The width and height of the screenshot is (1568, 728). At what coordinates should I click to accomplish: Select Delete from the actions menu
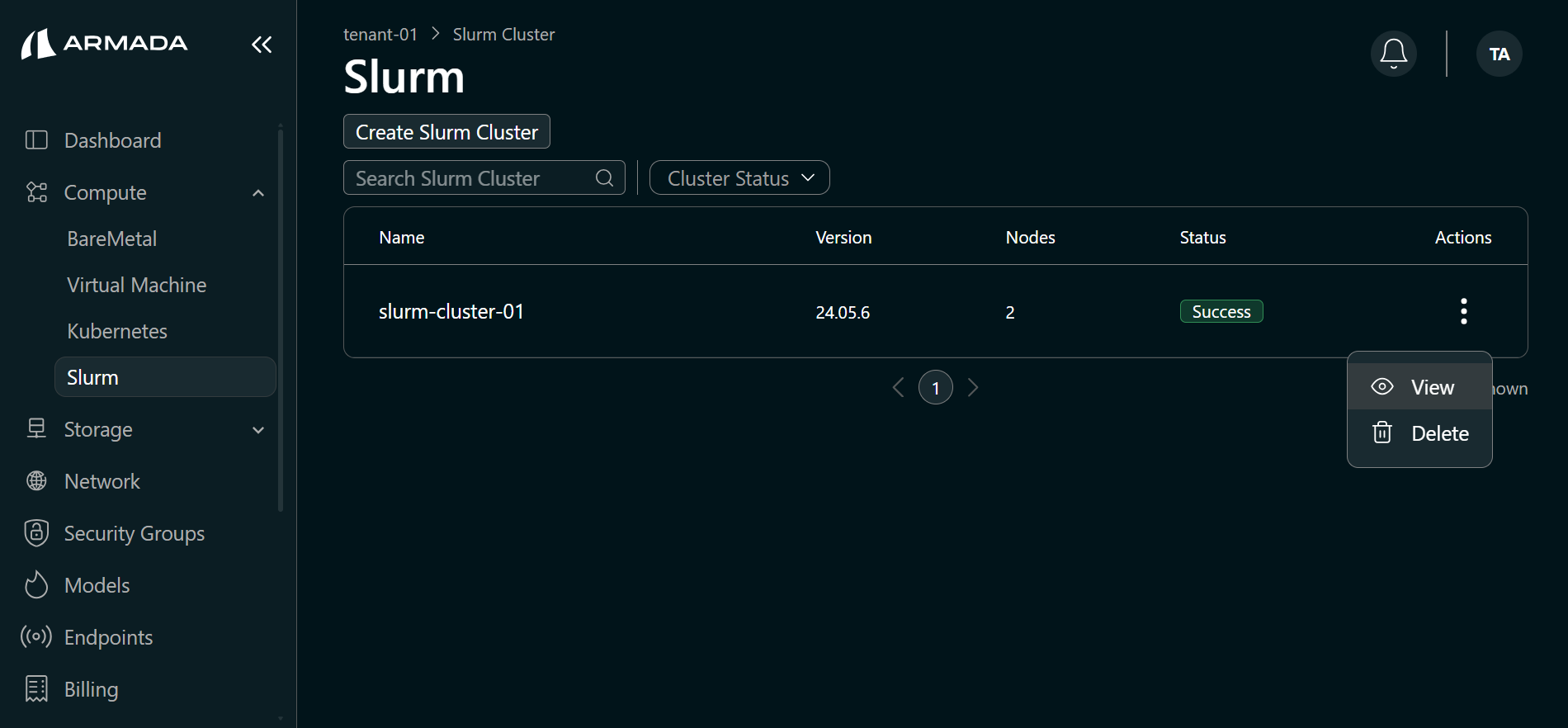1419,433
